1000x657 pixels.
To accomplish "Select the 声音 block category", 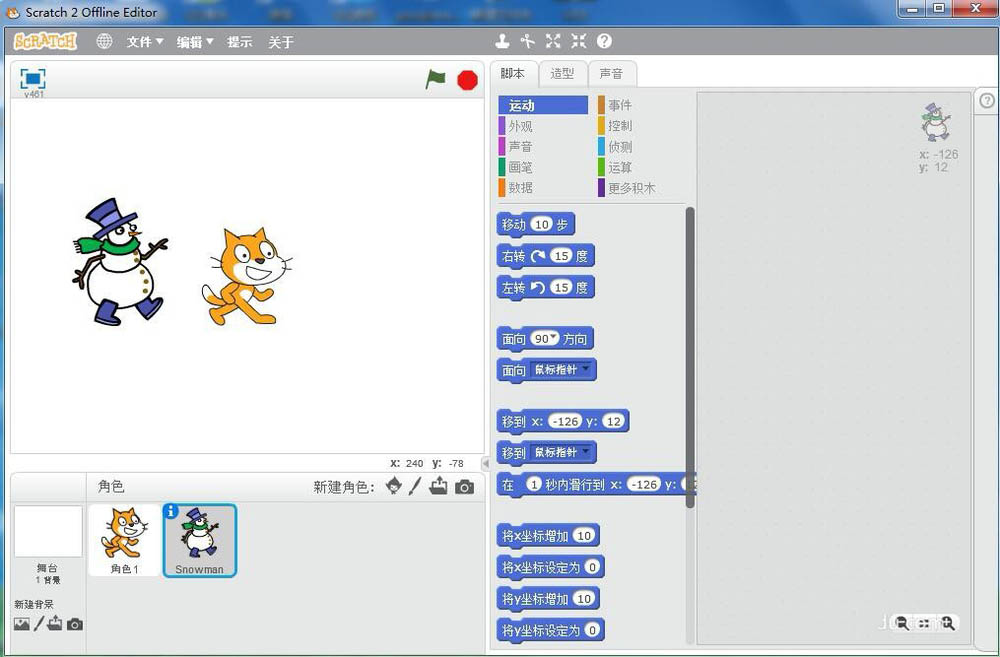I will [543, 147].
